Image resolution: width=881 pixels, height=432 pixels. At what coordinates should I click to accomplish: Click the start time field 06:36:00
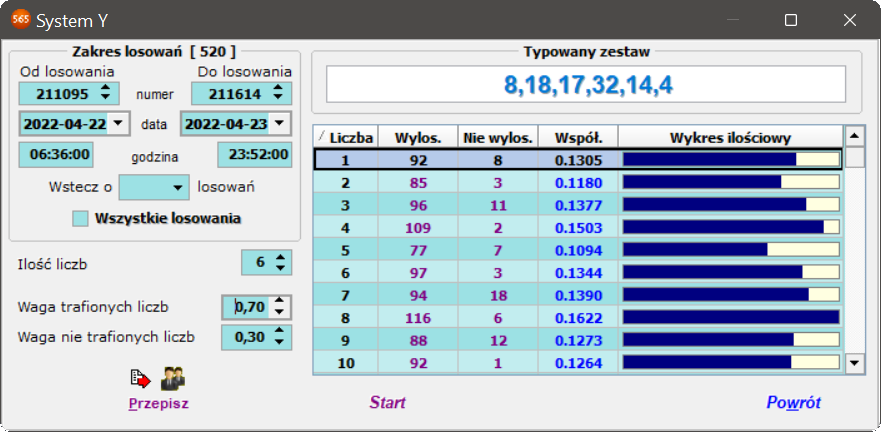56,155
